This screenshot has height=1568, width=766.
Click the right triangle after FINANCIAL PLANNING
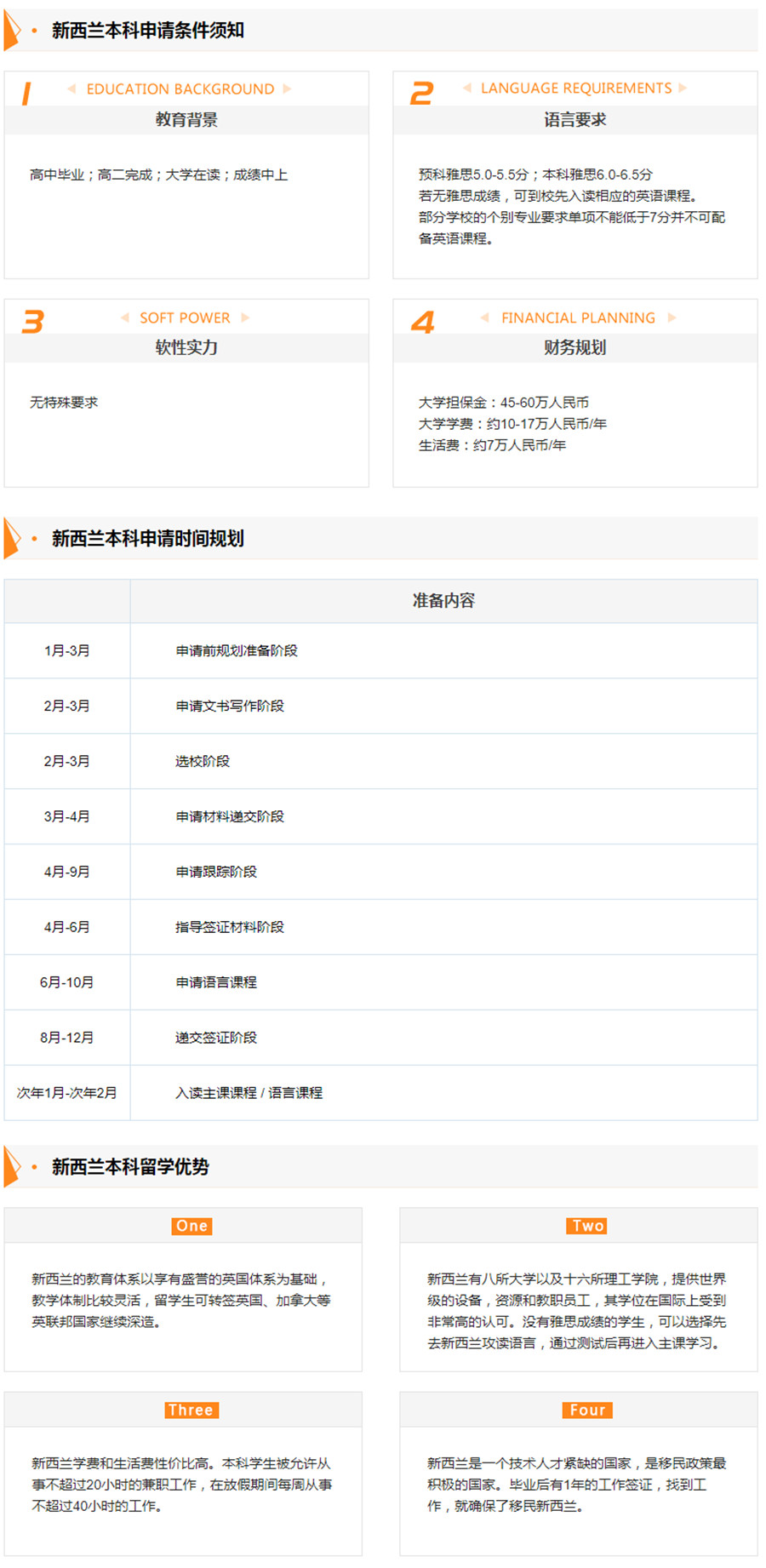[672, 318]
